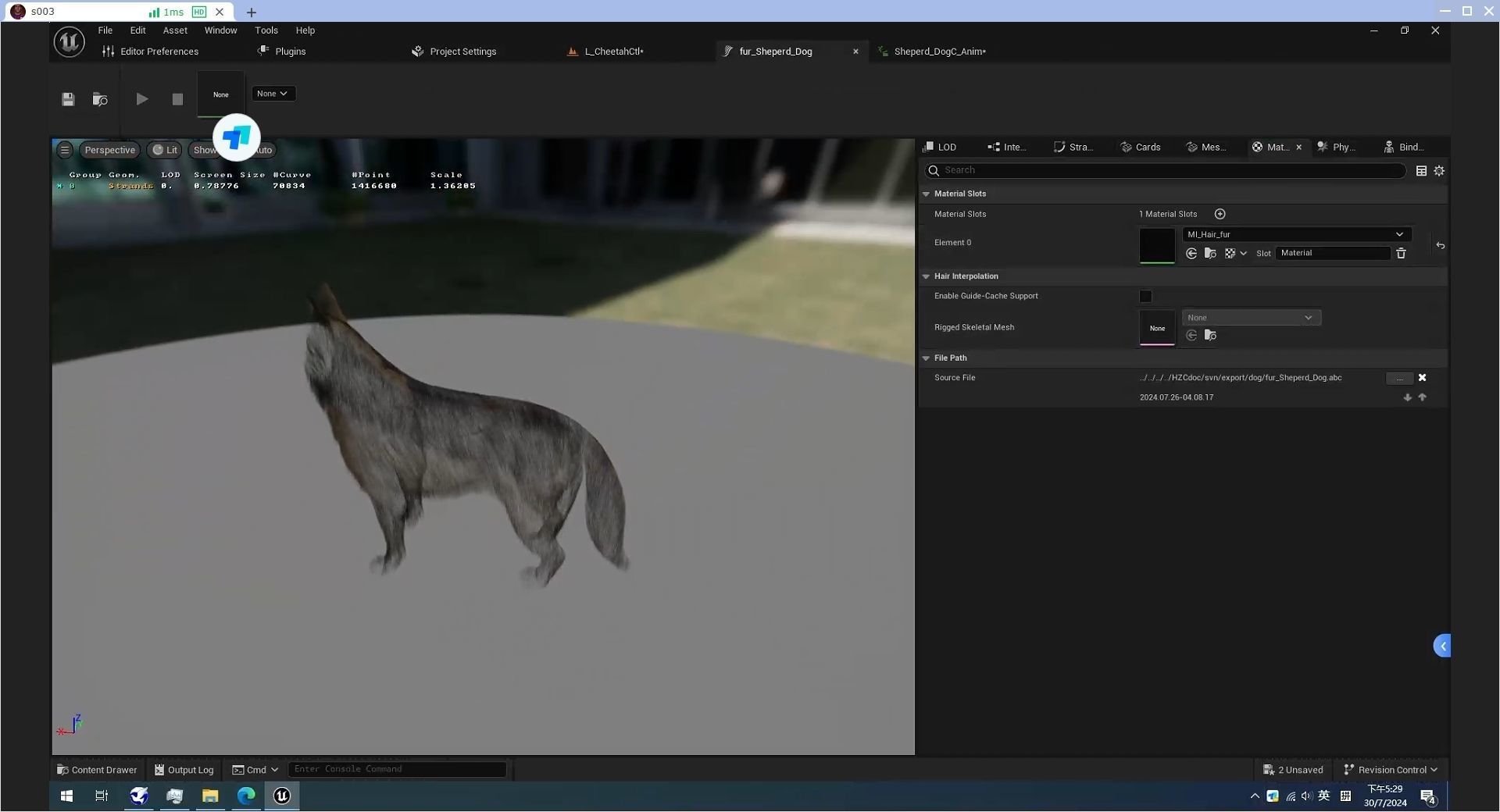Open the Cmd console type dropdown

[255, 770]
